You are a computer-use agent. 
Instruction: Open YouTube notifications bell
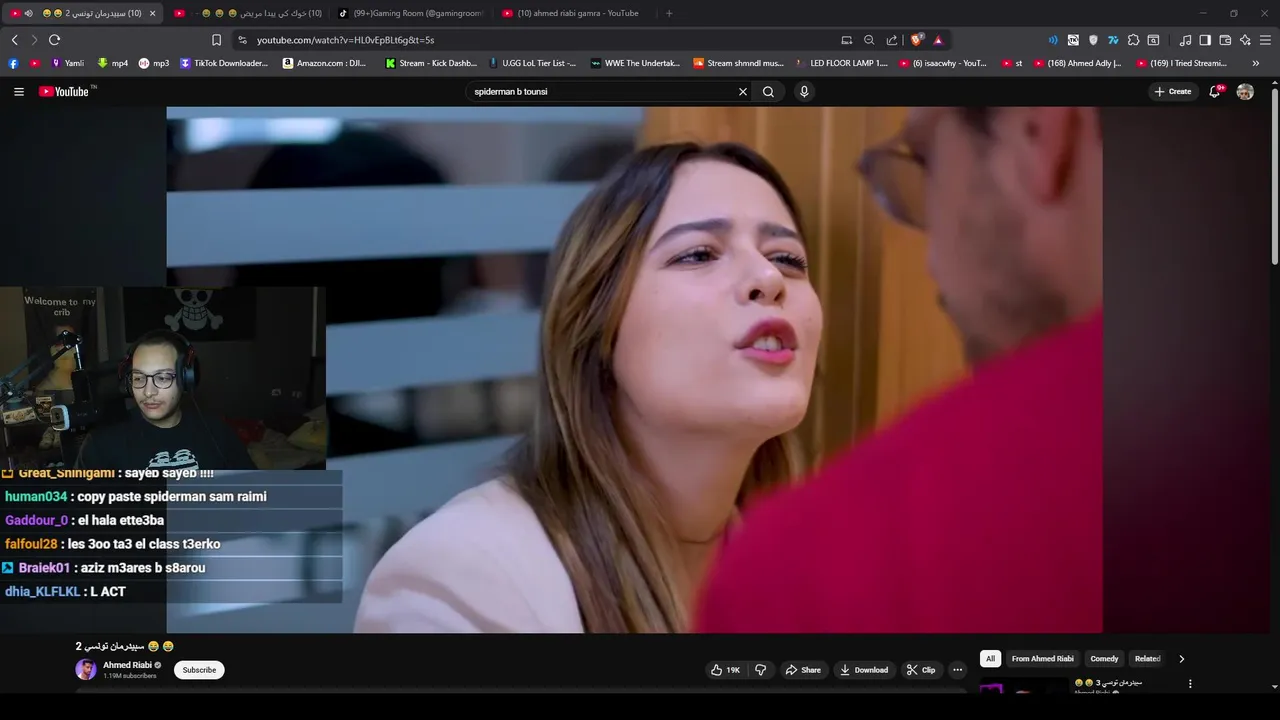[x=1215, y=91]
